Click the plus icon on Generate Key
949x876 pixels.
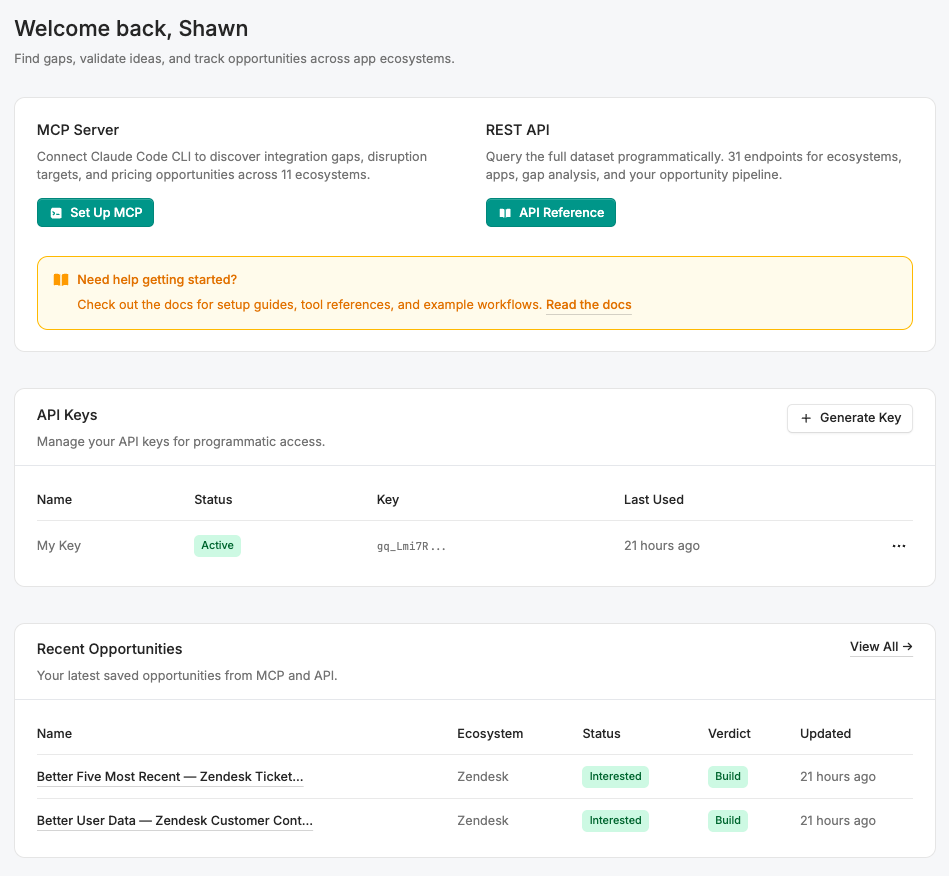(806, 418)
